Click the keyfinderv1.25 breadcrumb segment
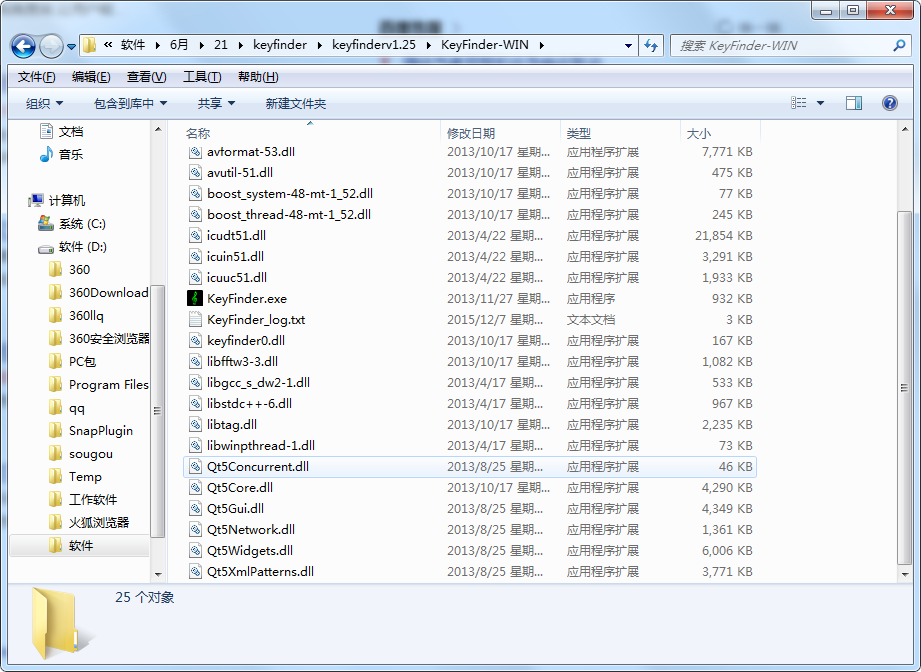This screenshot has height=672, width=921. coord(374,45)
